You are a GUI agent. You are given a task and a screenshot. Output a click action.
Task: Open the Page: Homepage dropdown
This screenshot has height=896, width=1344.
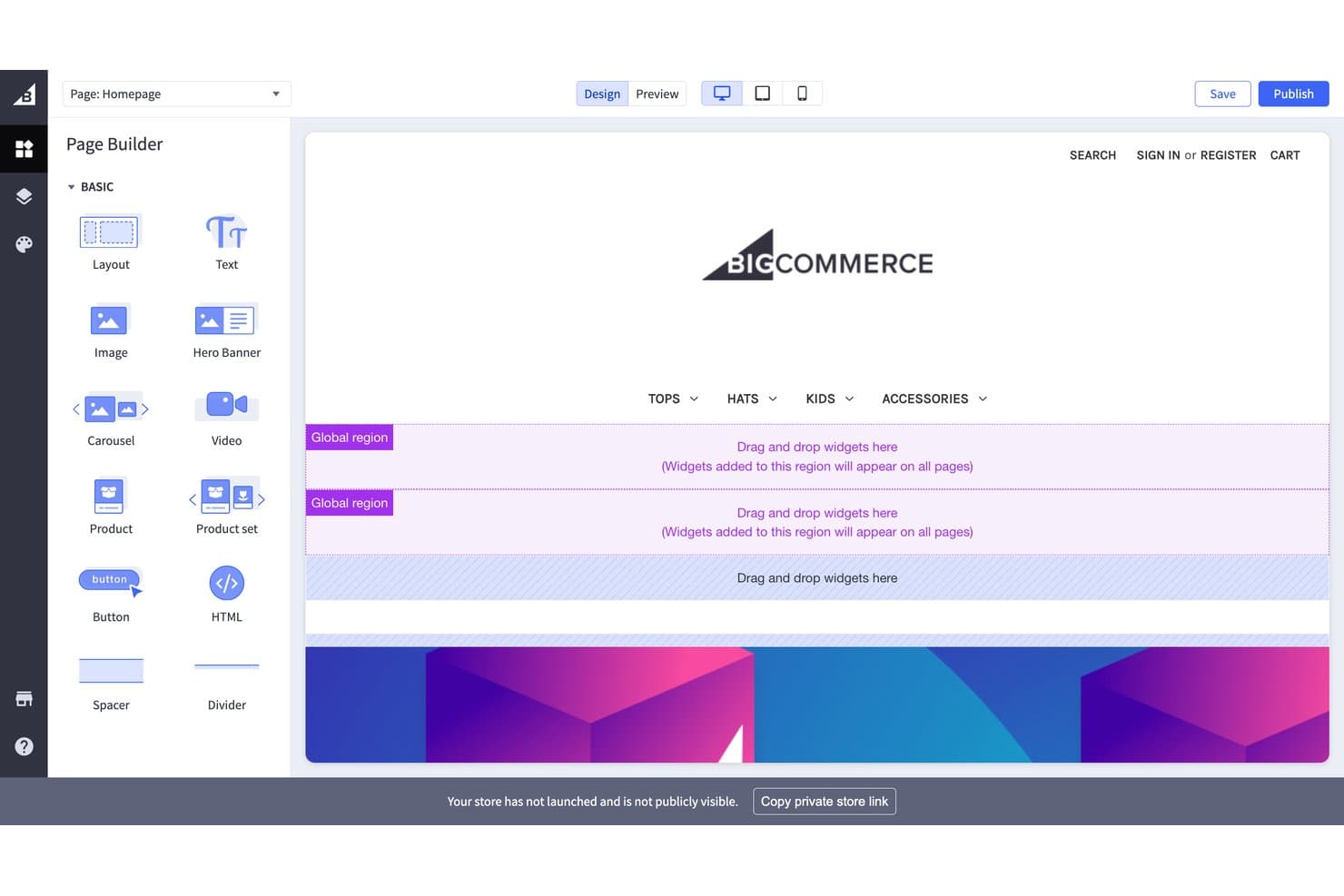[x=176, y=94]
